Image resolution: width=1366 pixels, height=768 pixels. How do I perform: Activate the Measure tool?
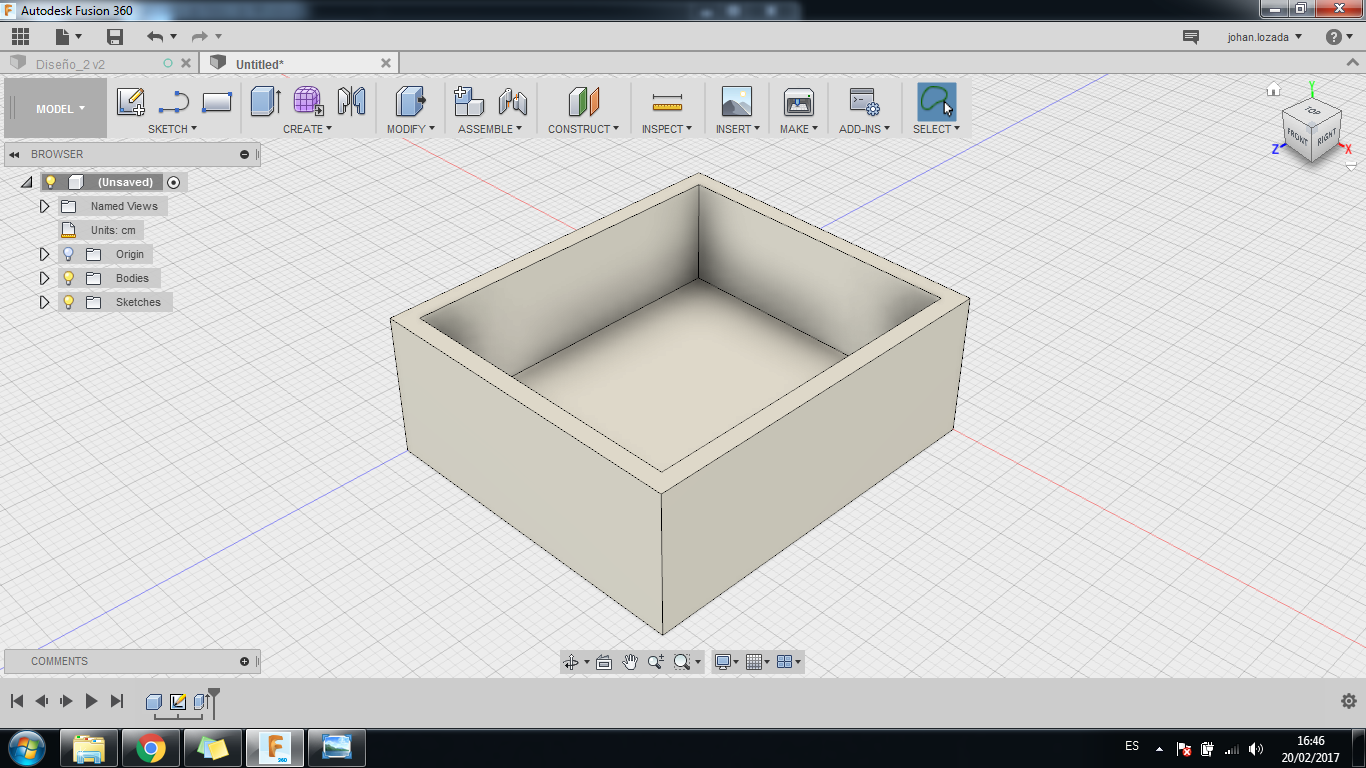(666, 102)
